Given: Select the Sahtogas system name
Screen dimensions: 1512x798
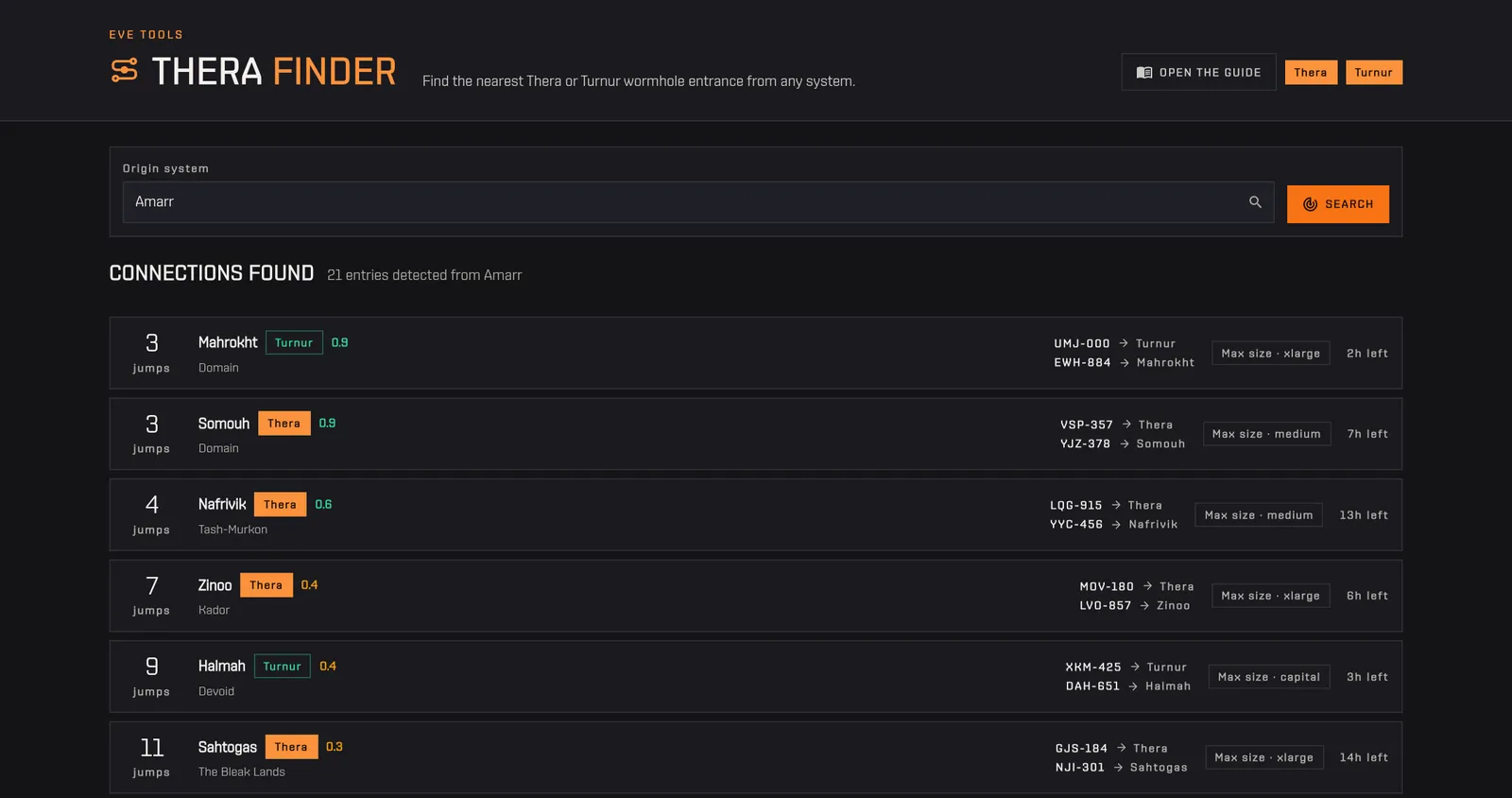Looking at the screenshot, I should click(228, 747).
